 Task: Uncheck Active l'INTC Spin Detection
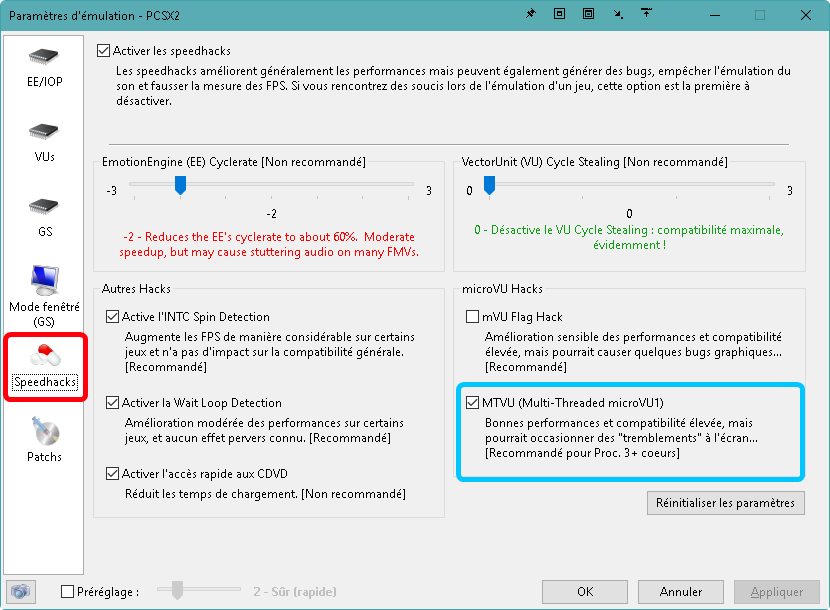tap(113, 317)
